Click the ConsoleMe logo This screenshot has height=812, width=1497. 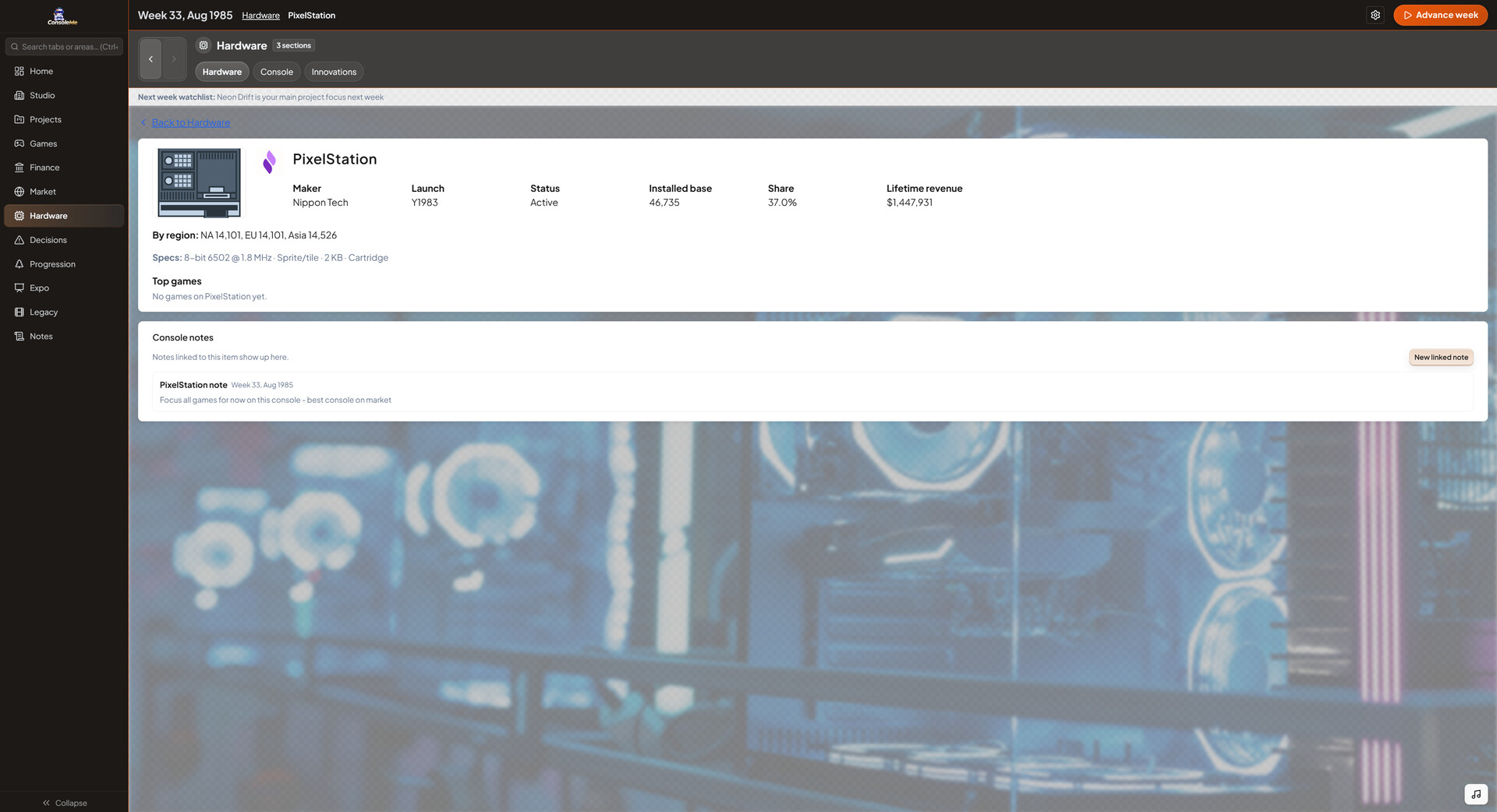62,16
